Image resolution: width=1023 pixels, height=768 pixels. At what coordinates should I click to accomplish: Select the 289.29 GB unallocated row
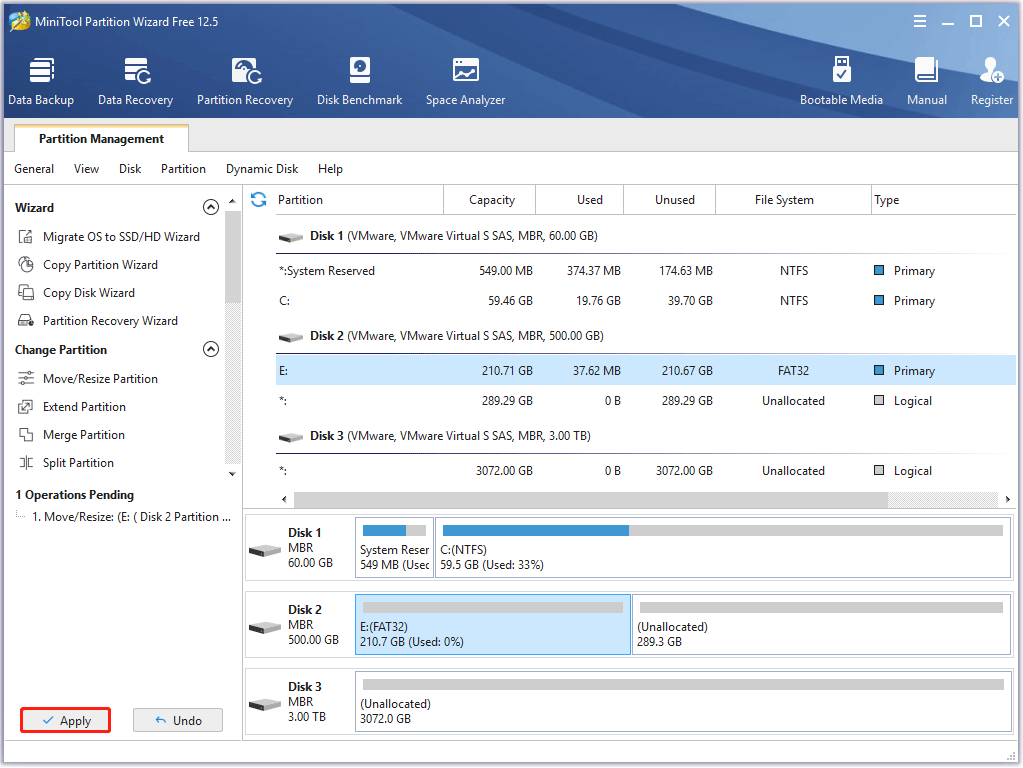click(646, 400)
